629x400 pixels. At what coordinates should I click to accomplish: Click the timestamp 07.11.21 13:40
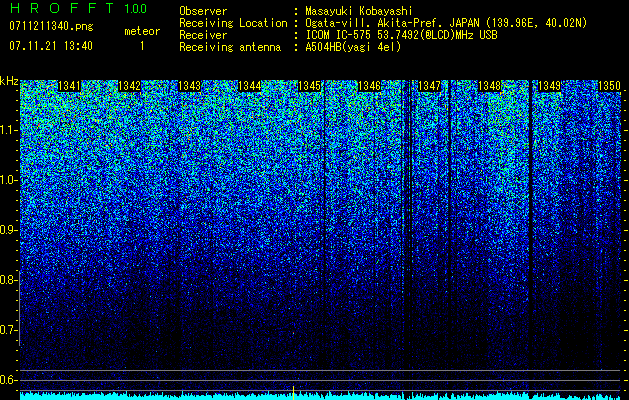pyautogui.click(x=51, y=46)
